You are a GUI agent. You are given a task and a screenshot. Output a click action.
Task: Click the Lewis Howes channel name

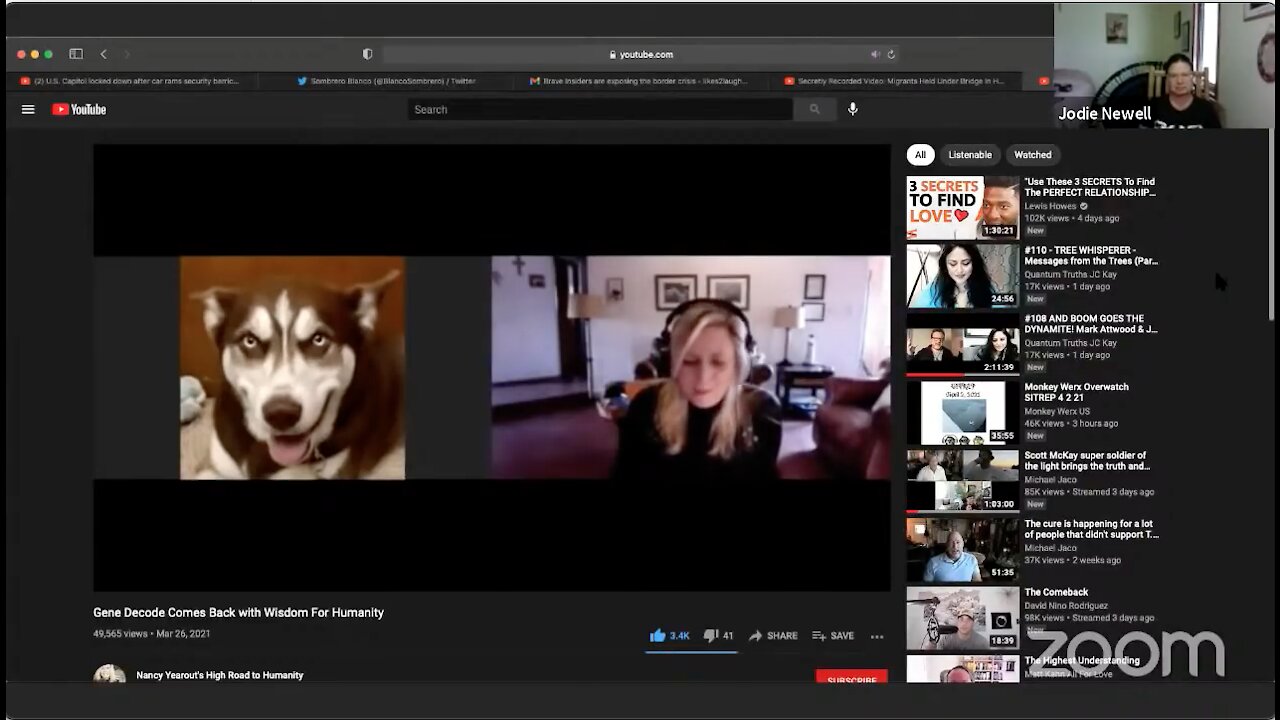(x=1050, y=206)
